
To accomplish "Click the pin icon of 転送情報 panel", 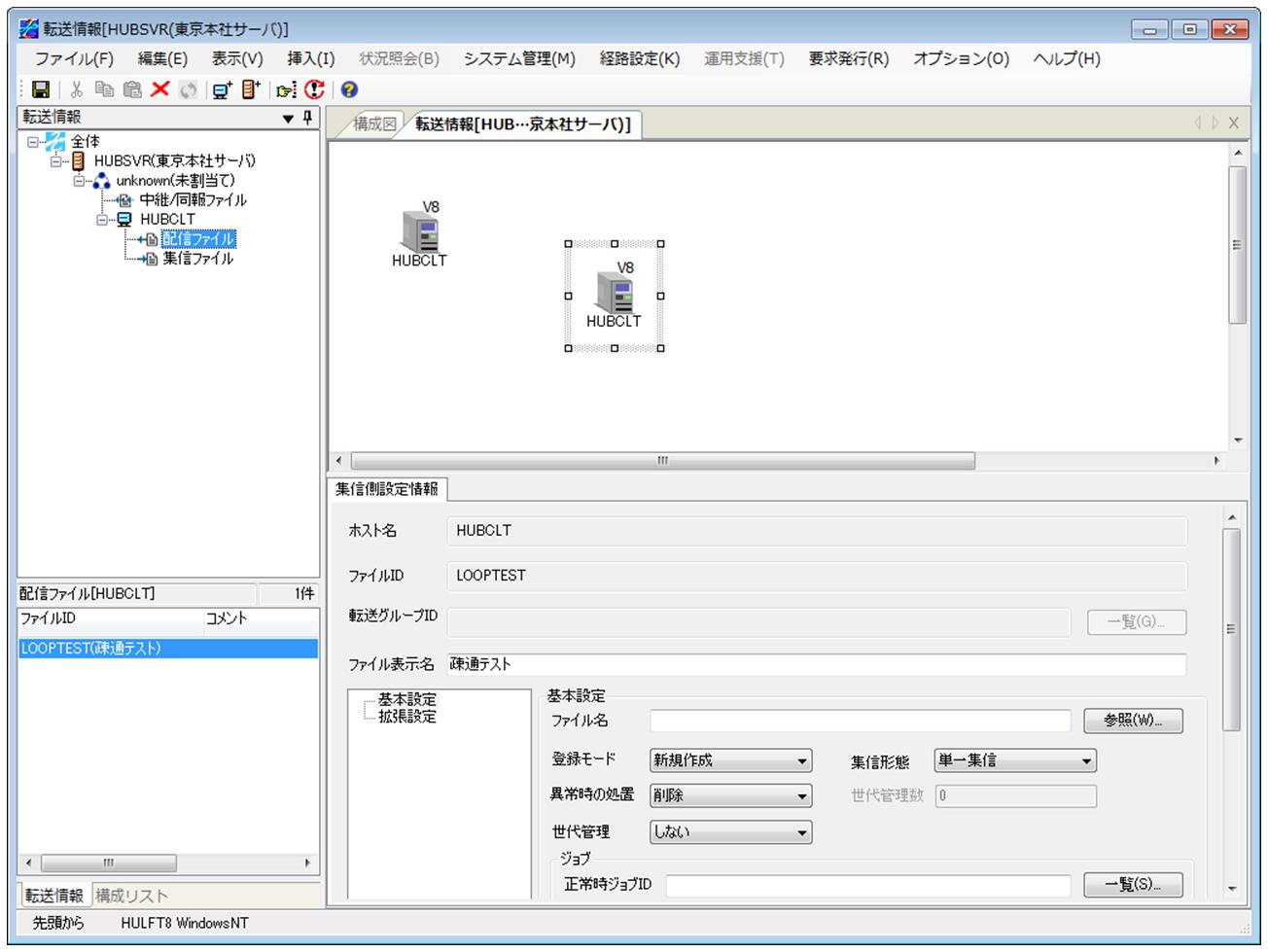I will click(308, 118).
